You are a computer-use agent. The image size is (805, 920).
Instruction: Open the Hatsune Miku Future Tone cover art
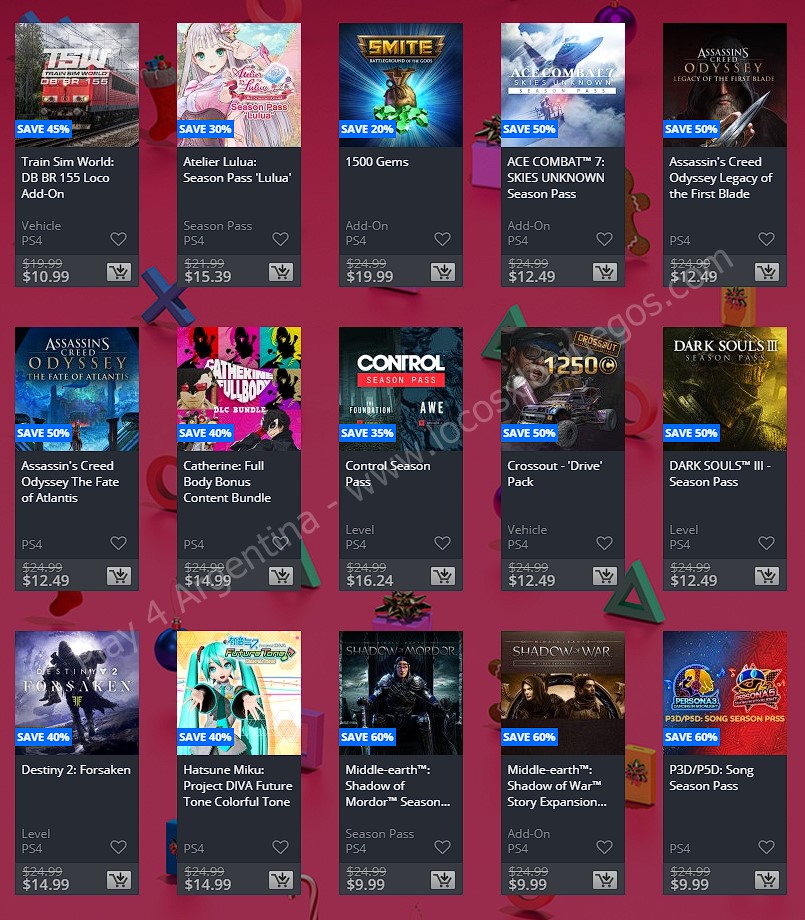[239, 693]
